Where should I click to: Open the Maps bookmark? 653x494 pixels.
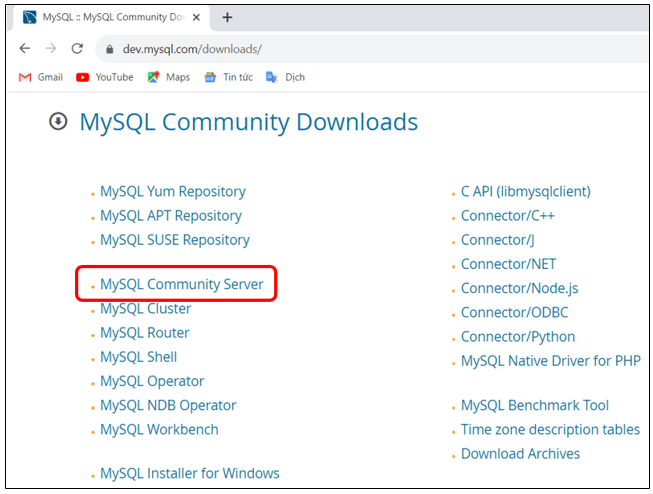(168, 77)
